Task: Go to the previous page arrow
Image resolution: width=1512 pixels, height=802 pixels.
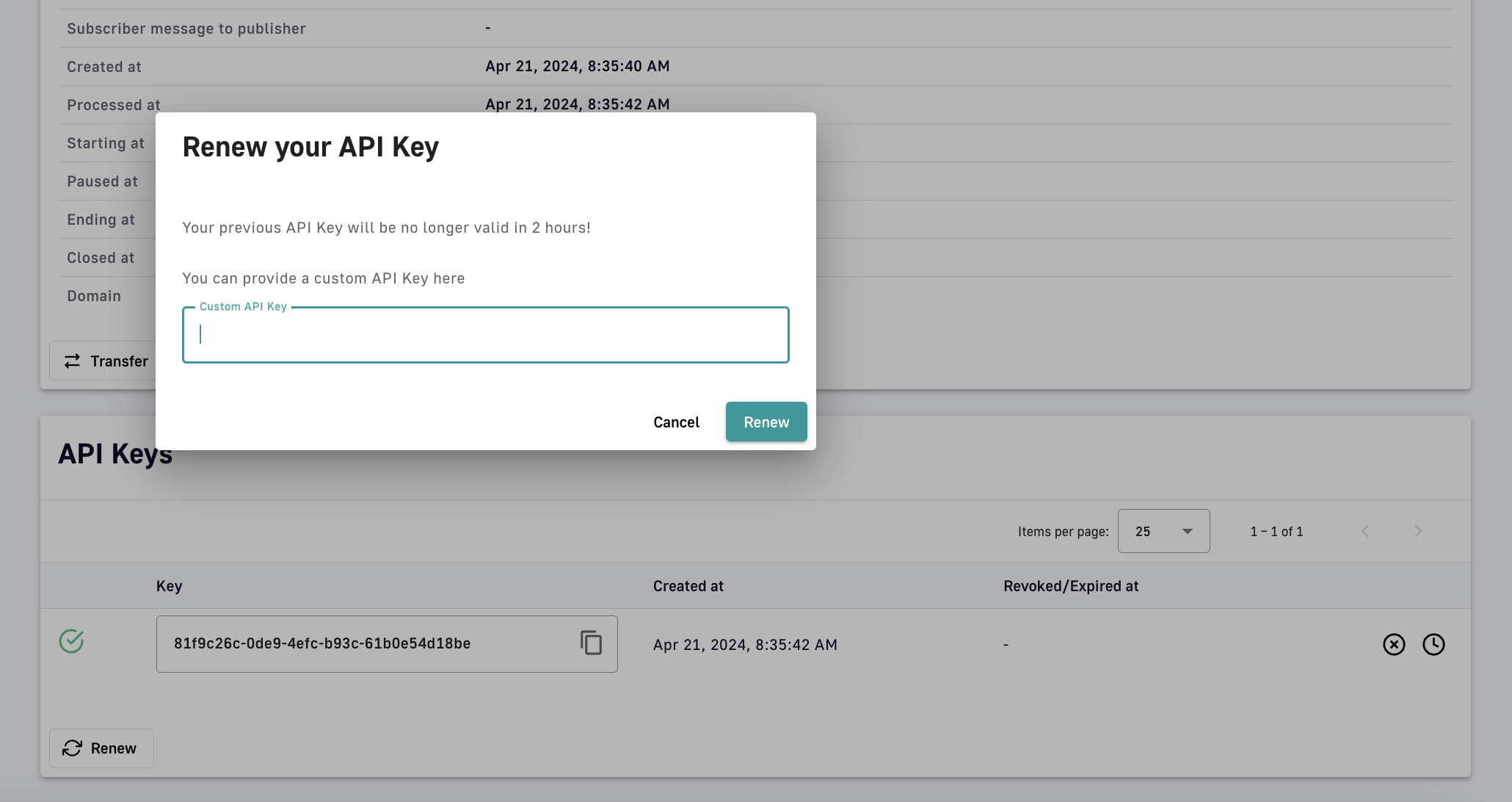Action: (x=1364, y=531)
